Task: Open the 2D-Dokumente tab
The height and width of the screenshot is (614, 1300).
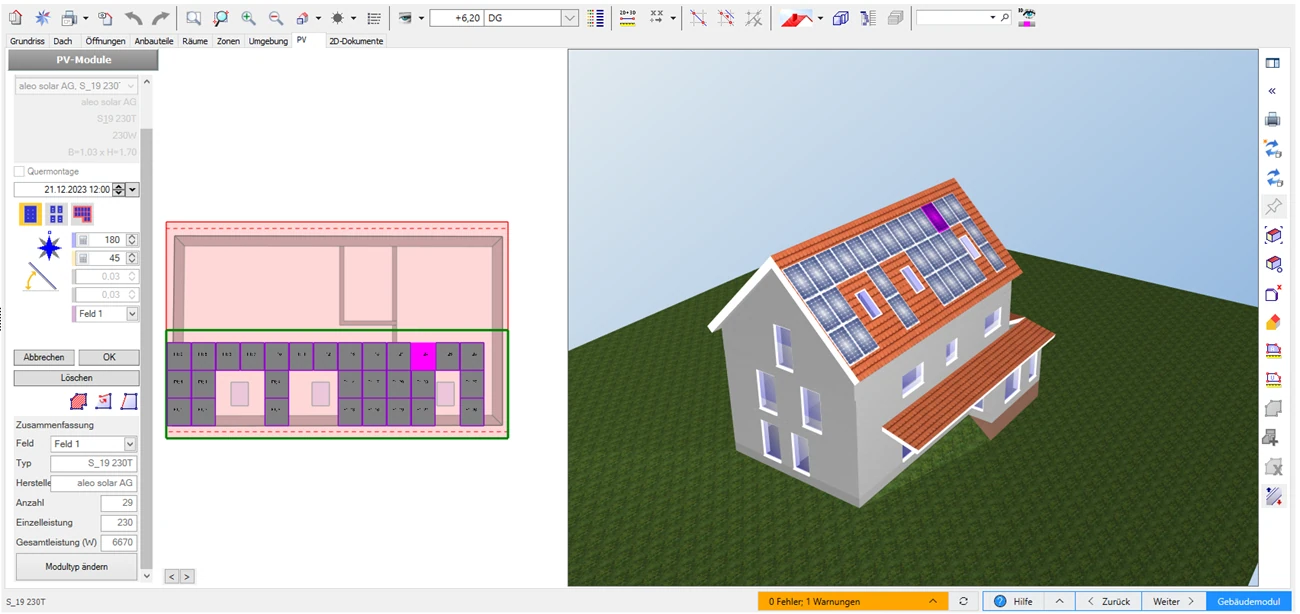Action: coord(355,41)
